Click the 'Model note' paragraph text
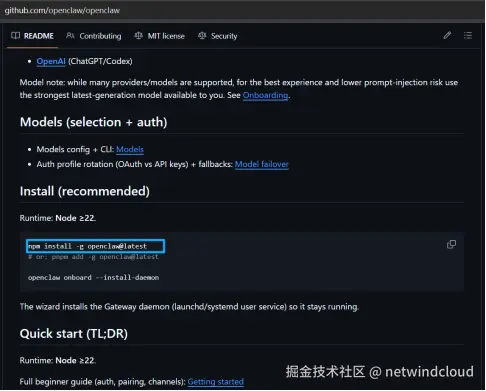 click(239, 89)
